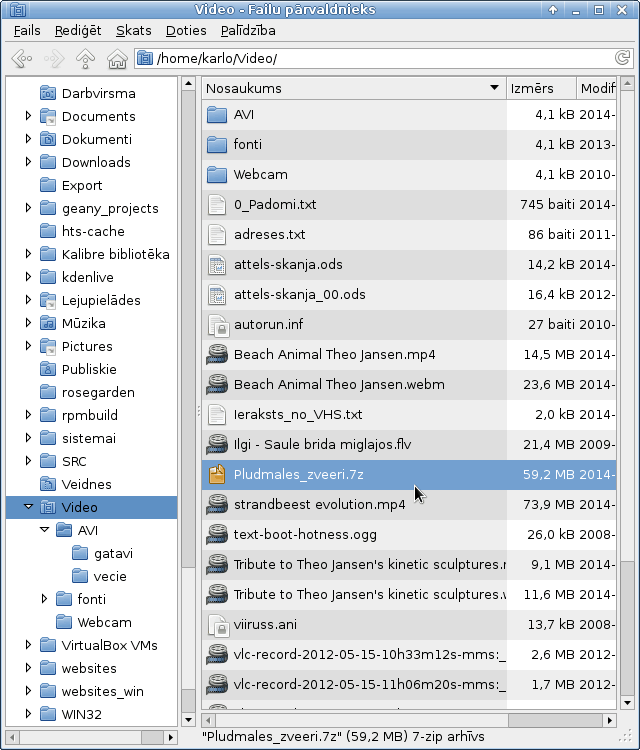Image resolution: width=640 pixels, height=750 pixels.
Task: Click the attels-skanja.ods spreadsheet icon
Action: click(x=217, y=265)
